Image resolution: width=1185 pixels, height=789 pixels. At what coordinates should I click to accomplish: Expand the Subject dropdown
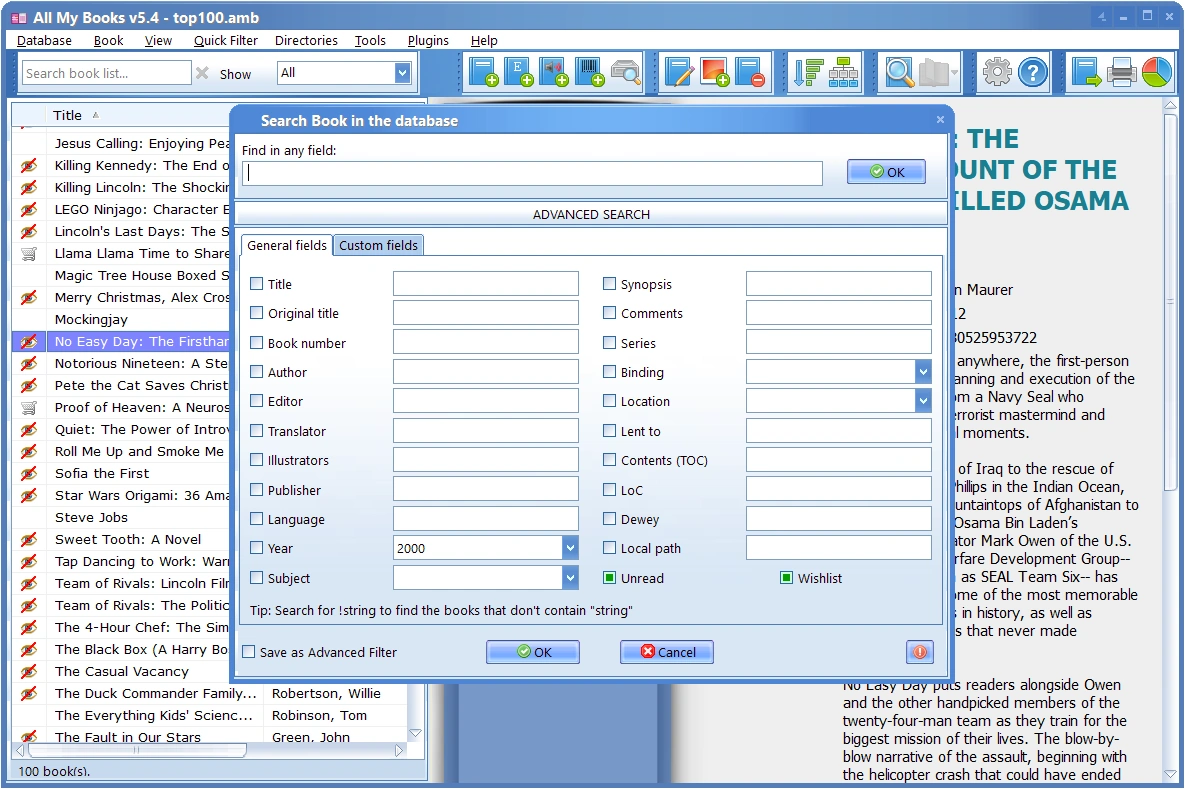click(x=570, y=578)
